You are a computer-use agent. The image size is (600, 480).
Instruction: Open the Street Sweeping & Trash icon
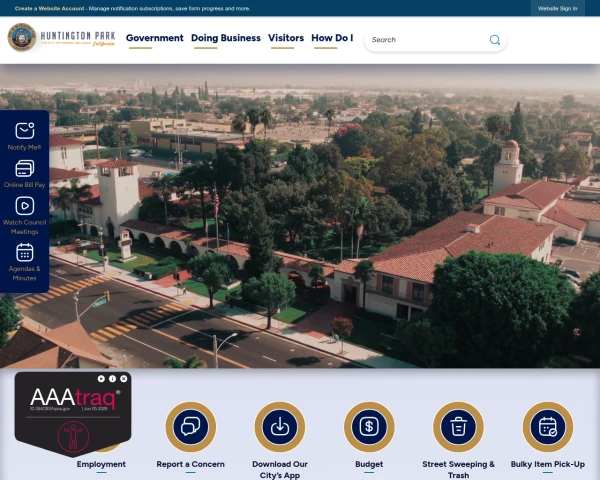click(x=458, y=427)
